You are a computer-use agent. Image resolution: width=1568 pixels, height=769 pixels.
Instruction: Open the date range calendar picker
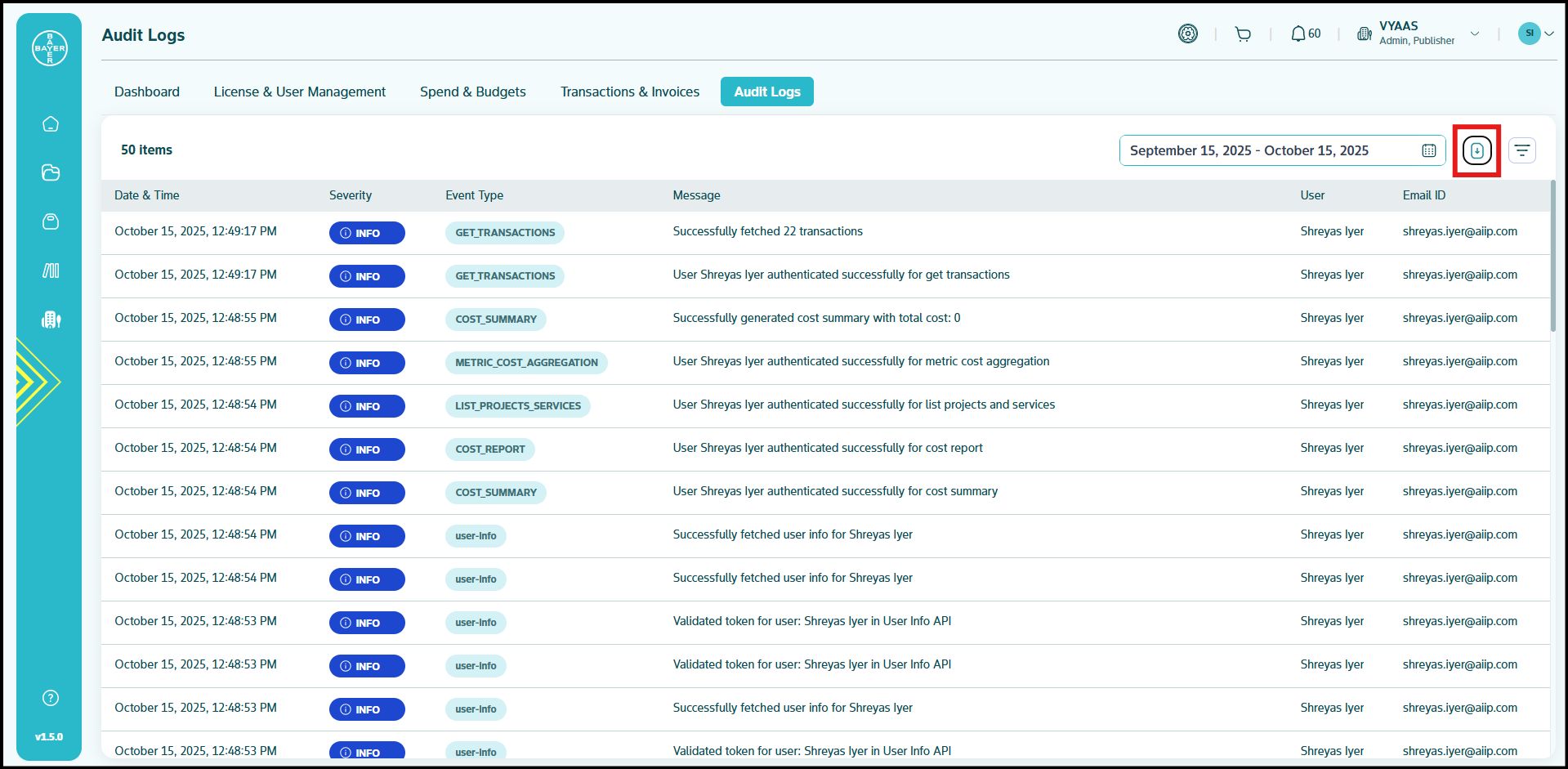pyautogui.click(x=1428, y=150)
